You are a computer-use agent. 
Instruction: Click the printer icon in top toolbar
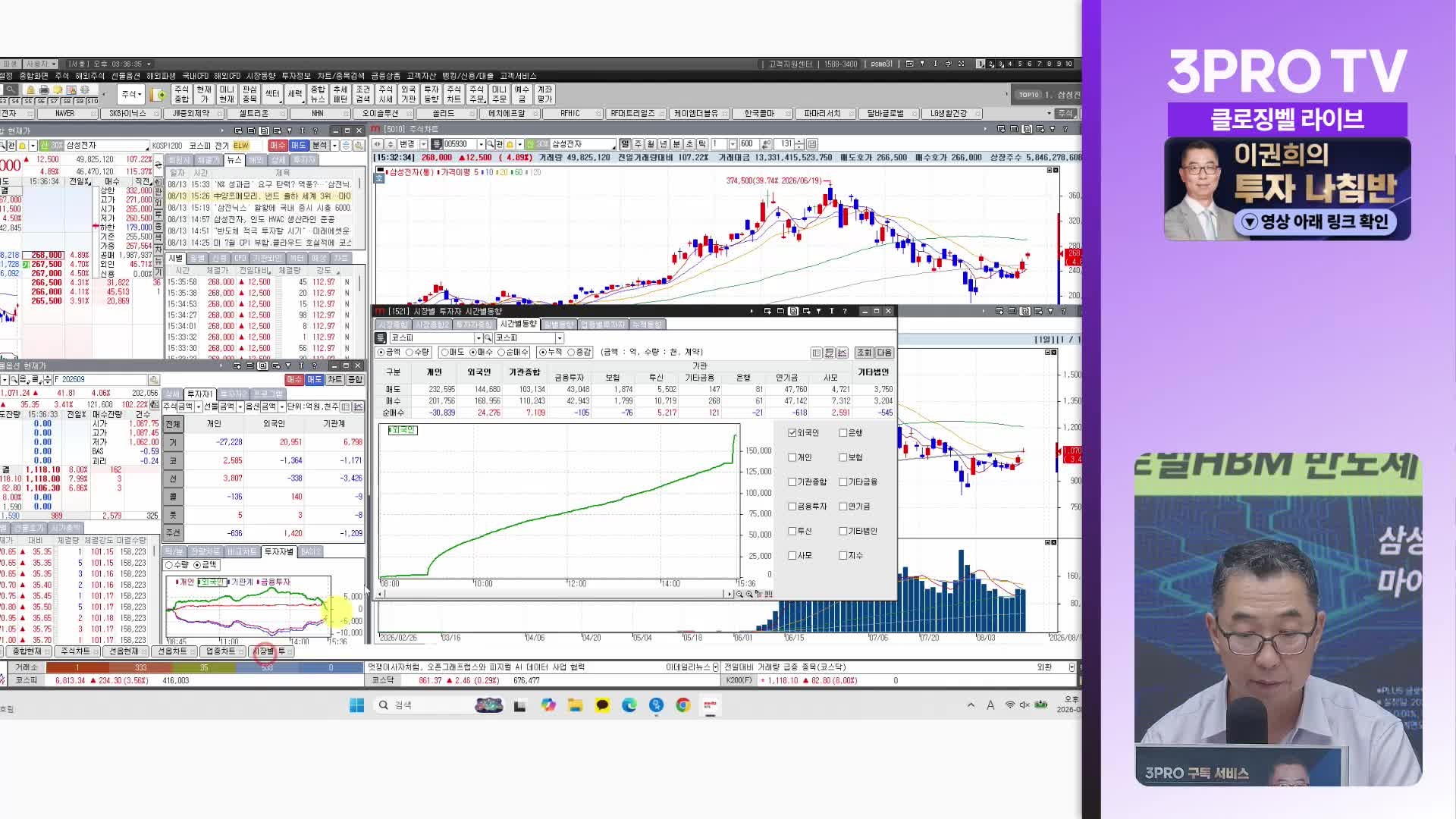tap(44, 89)
